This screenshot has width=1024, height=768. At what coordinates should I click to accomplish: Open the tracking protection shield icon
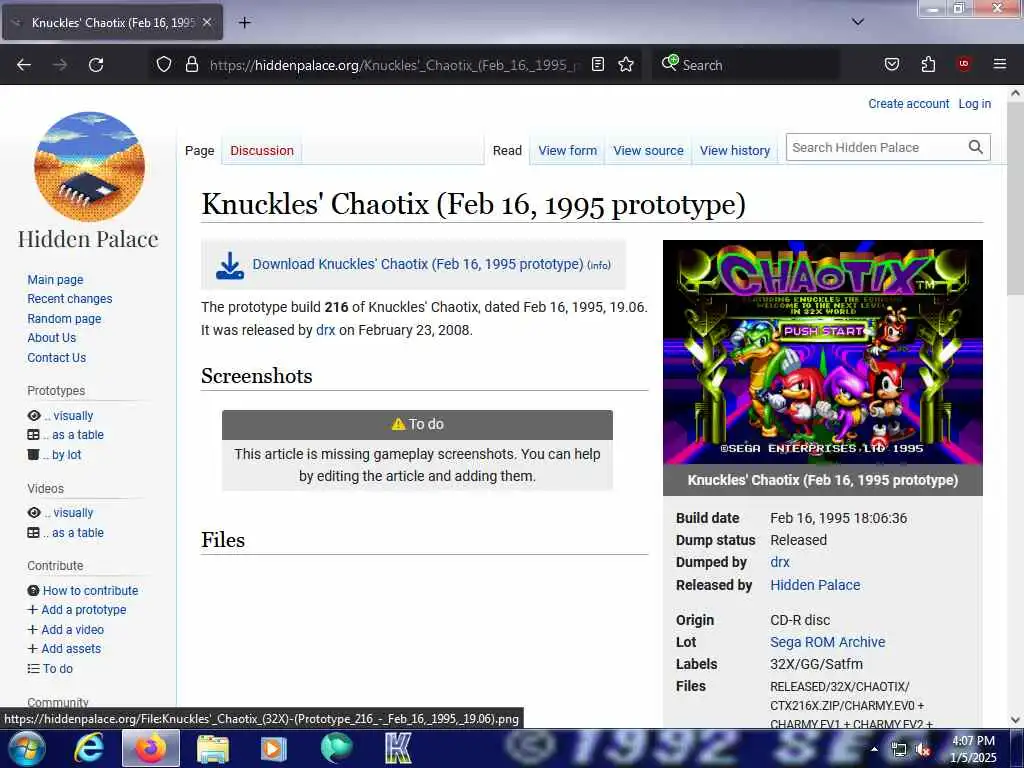coord(164,64)
